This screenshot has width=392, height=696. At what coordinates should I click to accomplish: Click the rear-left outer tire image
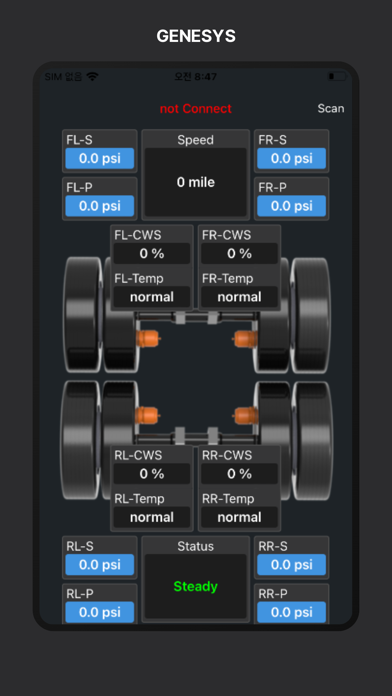(80, 439)
